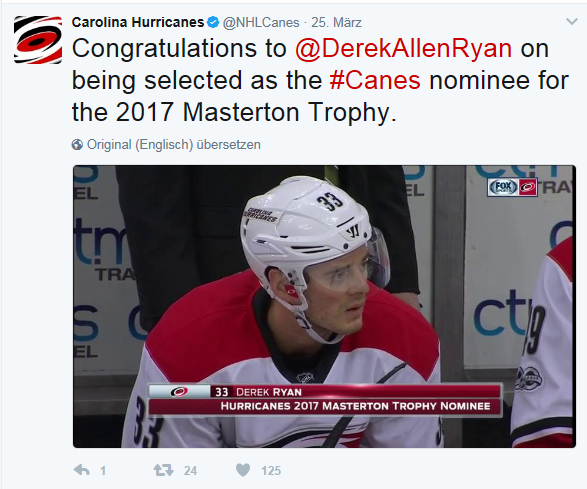The image size is (587, 489).
Task: Click the tweet text mentioning 2017 Masterton Trophy
Action: 320,80
